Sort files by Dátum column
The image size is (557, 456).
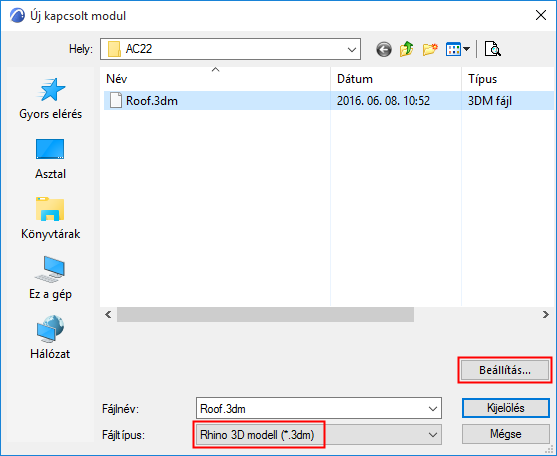point(396,78)
